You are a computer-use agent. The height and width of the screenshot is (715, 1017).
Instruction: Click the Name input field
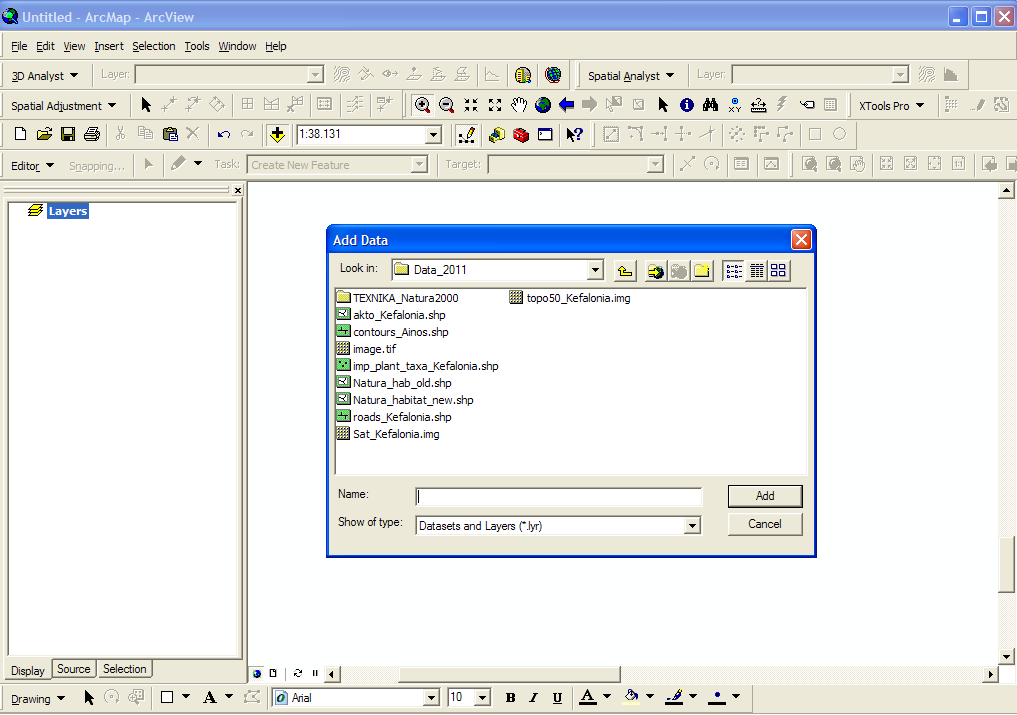tap(558, 497)
